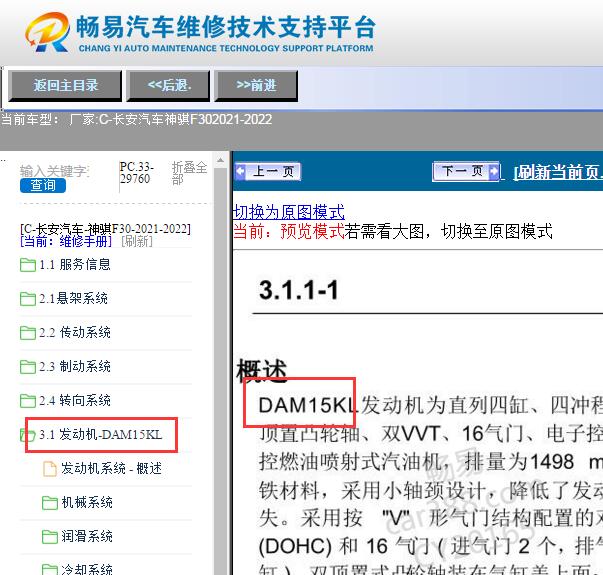
Task: Click the sidebar scrollbar up arrow
Action: (221, 160)
